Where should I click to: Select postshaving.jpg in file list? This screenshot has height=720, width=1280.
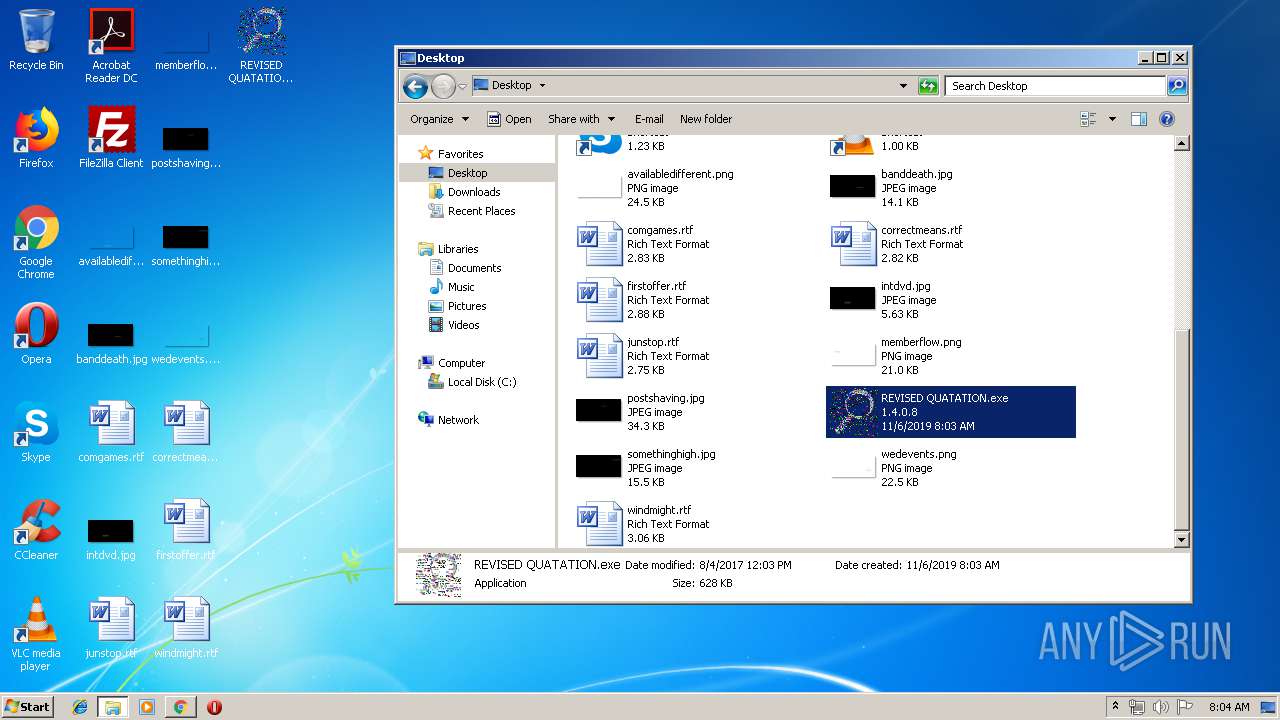[698, 412]
